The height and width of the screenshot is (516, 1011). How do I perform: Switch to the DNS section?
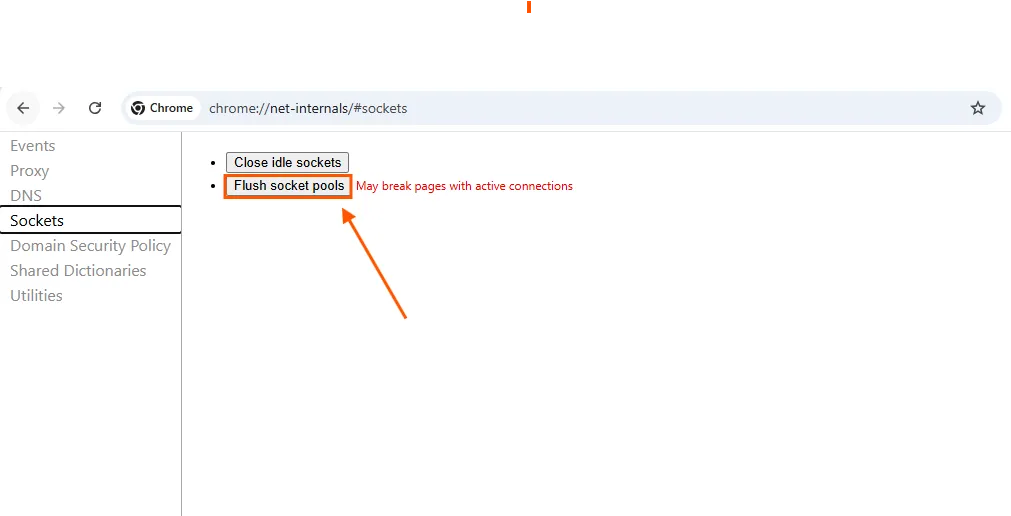coord(26,195)
